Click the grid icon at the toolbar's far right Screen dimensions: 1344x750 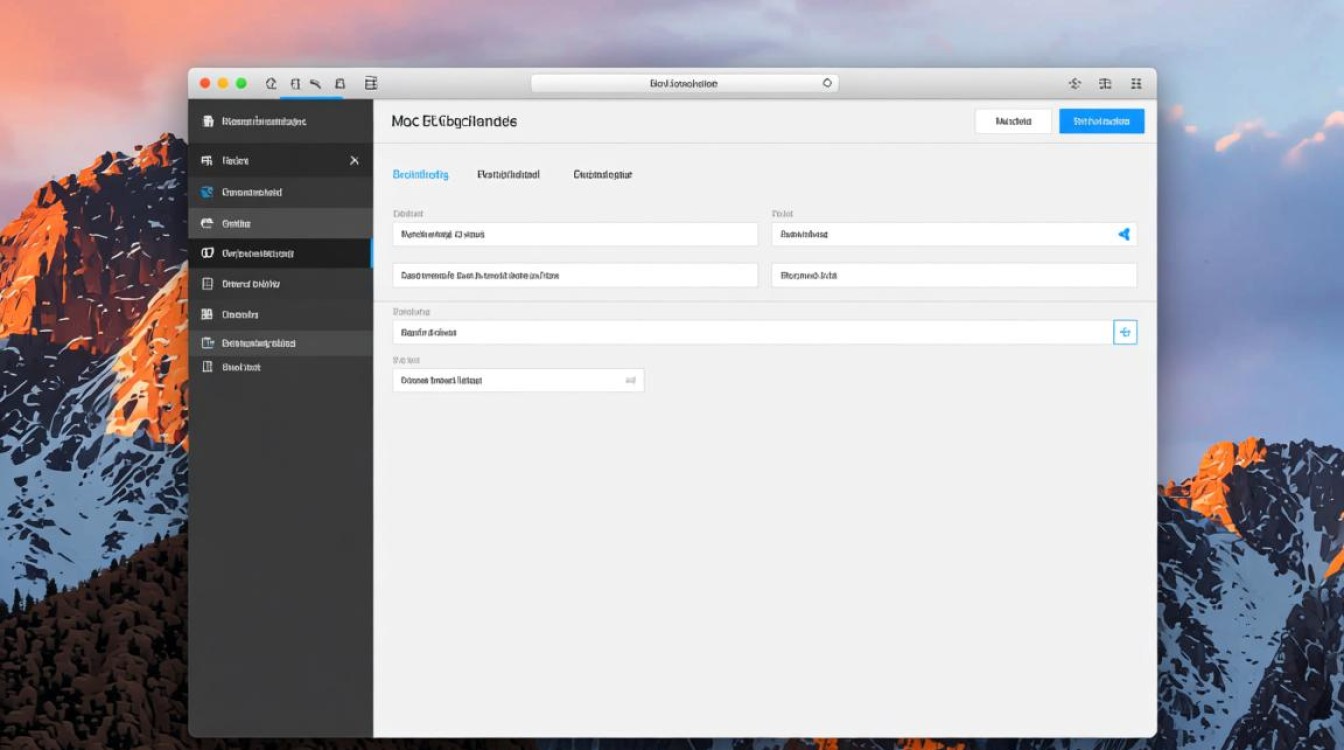1136,84
